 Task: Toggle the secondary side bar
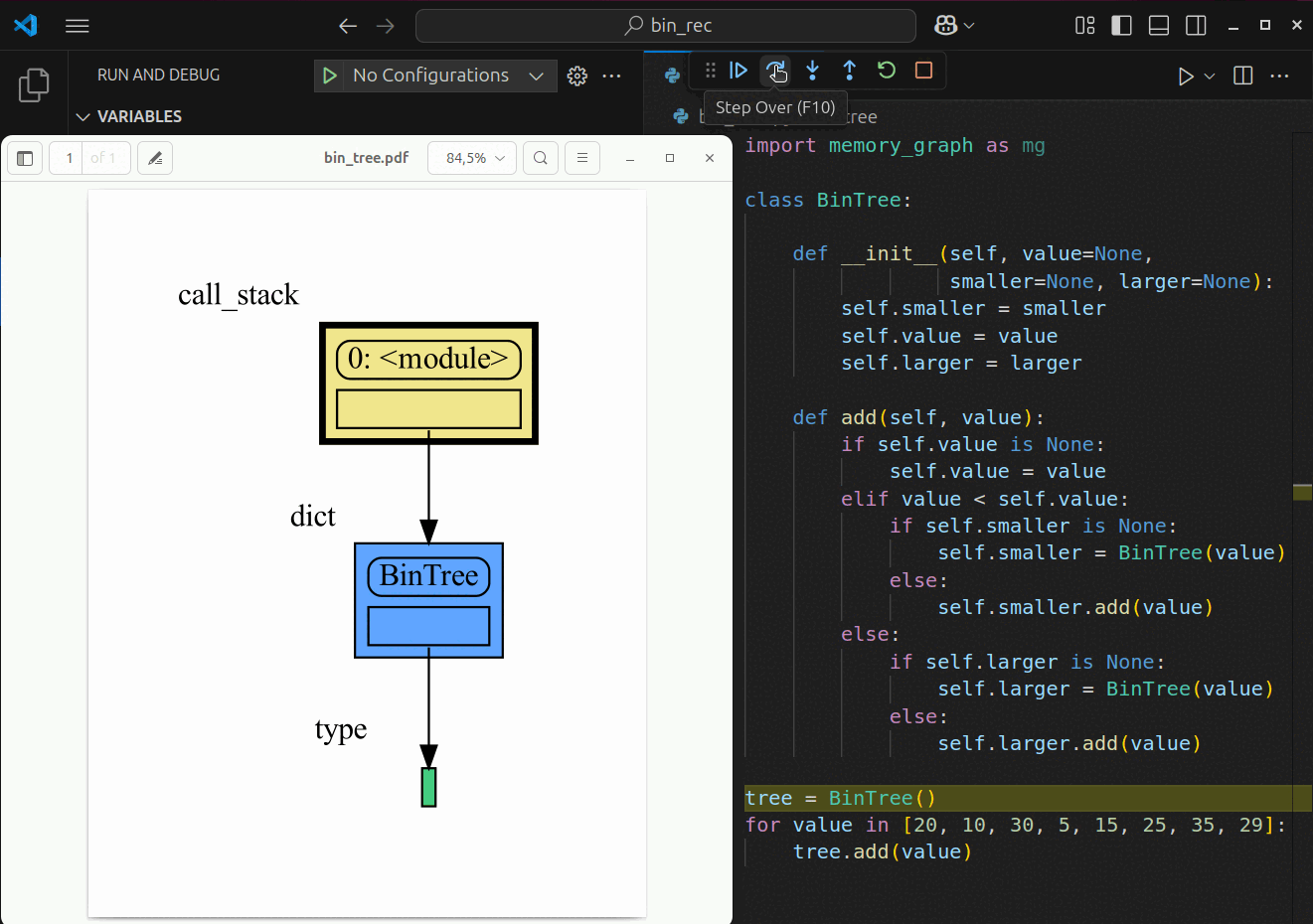(x=1195, y=25)
